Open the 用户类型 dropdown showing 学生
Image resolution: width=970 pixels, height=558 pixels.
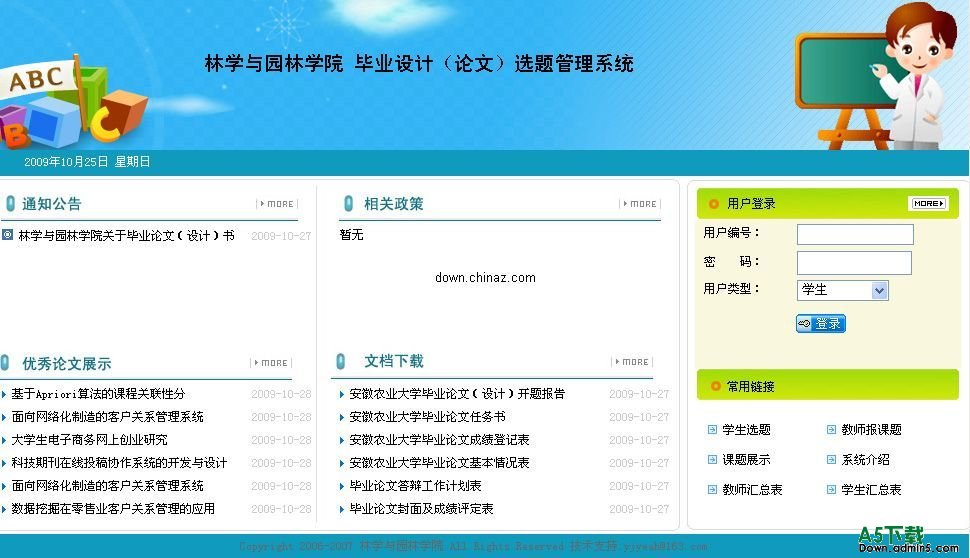click(843, 290)
